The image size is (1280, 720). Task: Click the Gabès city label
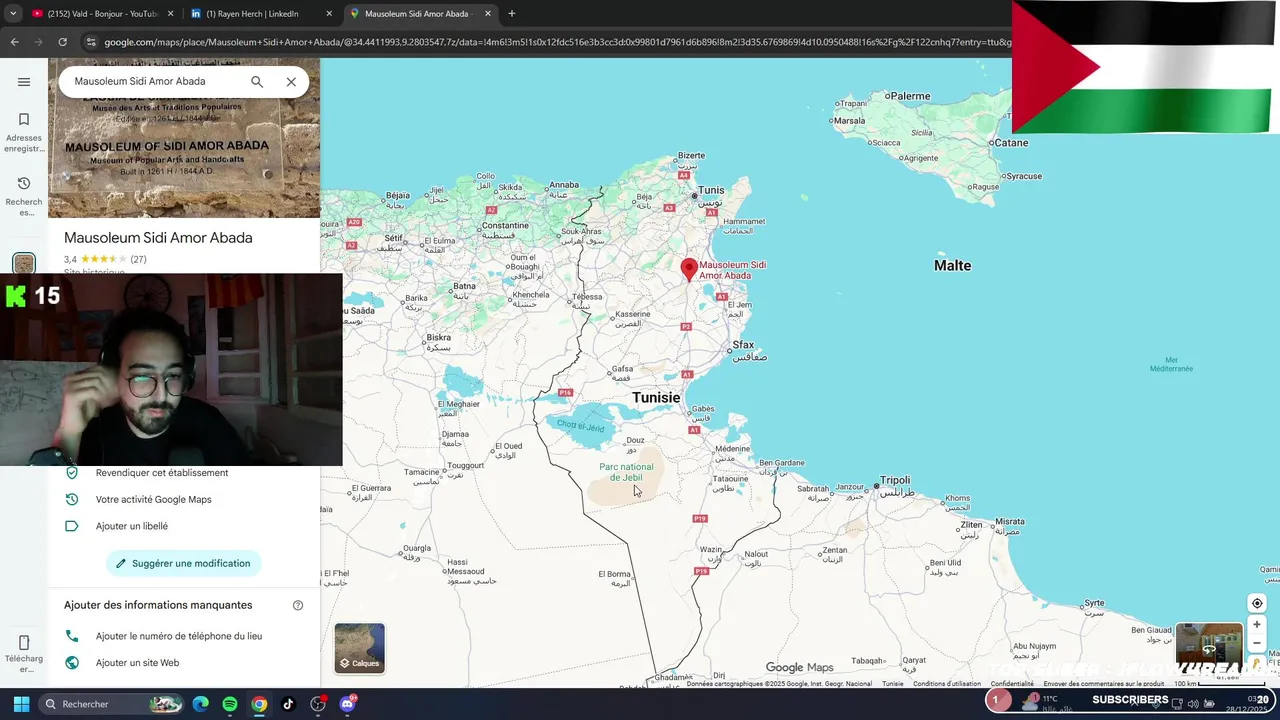point(703,409)
